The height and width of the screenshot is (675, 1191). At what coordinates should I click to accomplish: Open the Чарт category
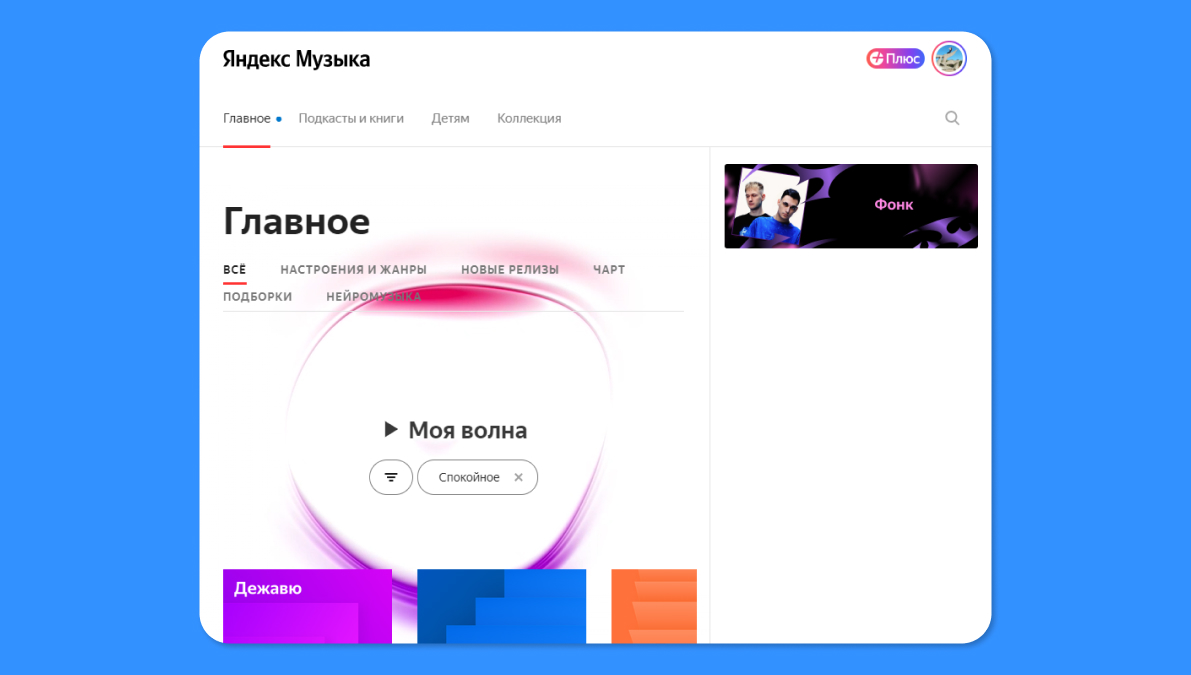(x=608, y=270)
